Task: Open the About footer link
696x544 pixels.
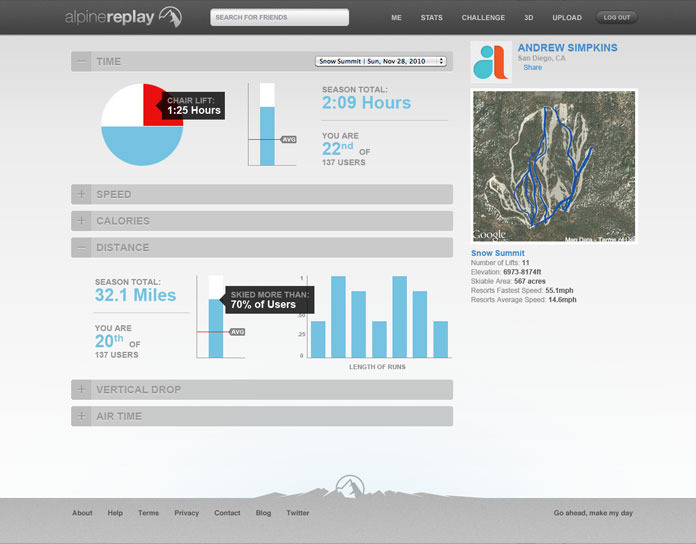Action: [x=83, y=513]
